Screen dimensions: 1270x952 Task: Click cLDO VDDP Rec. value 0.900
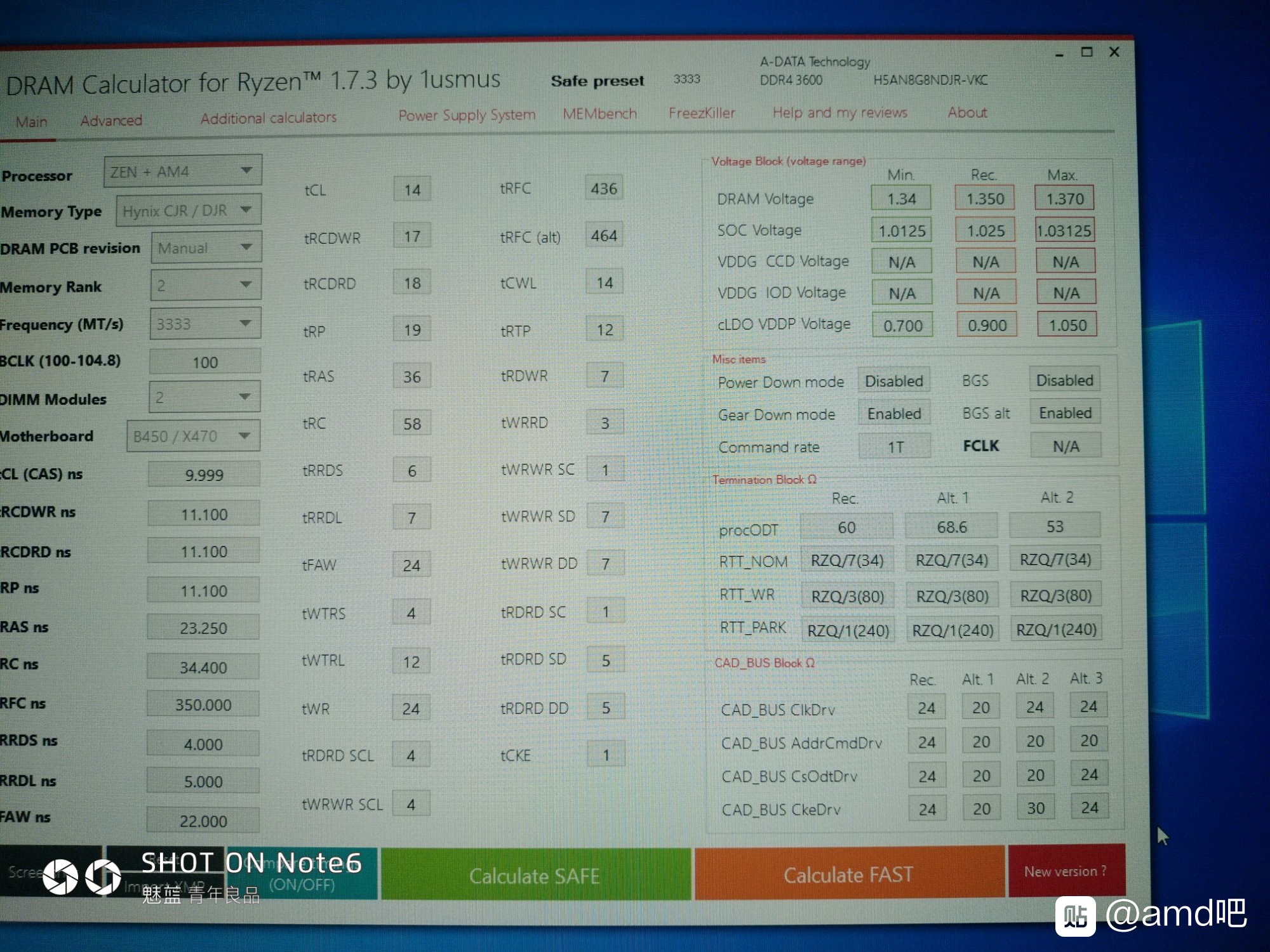click(x=987, y=325)
